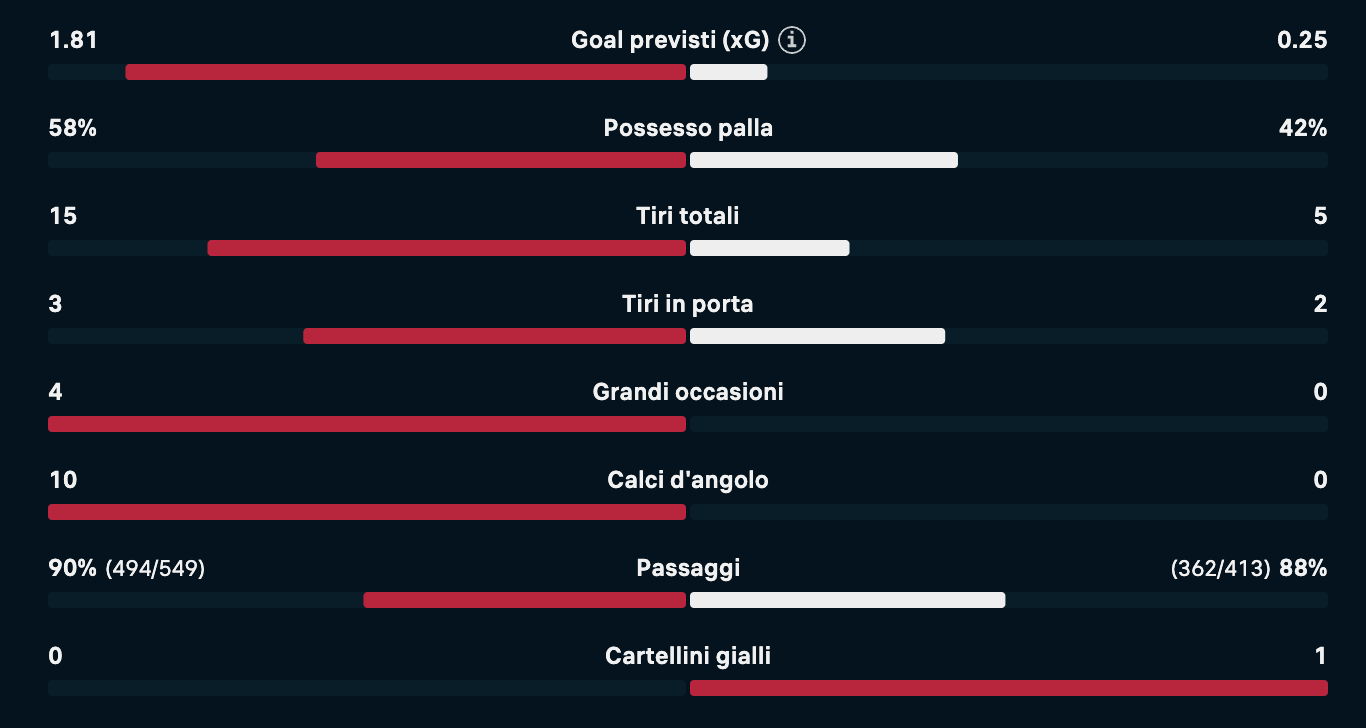1366x728 pixels.
Task: Select the Tiri in porta label
Action: pos(688,304)
